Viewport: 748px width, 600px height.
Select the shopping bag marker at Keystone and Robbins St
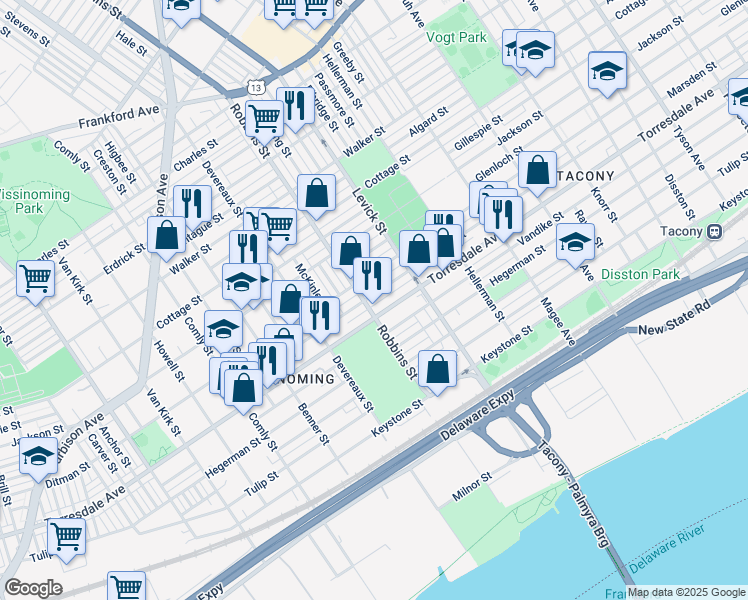tap(437, 370)
